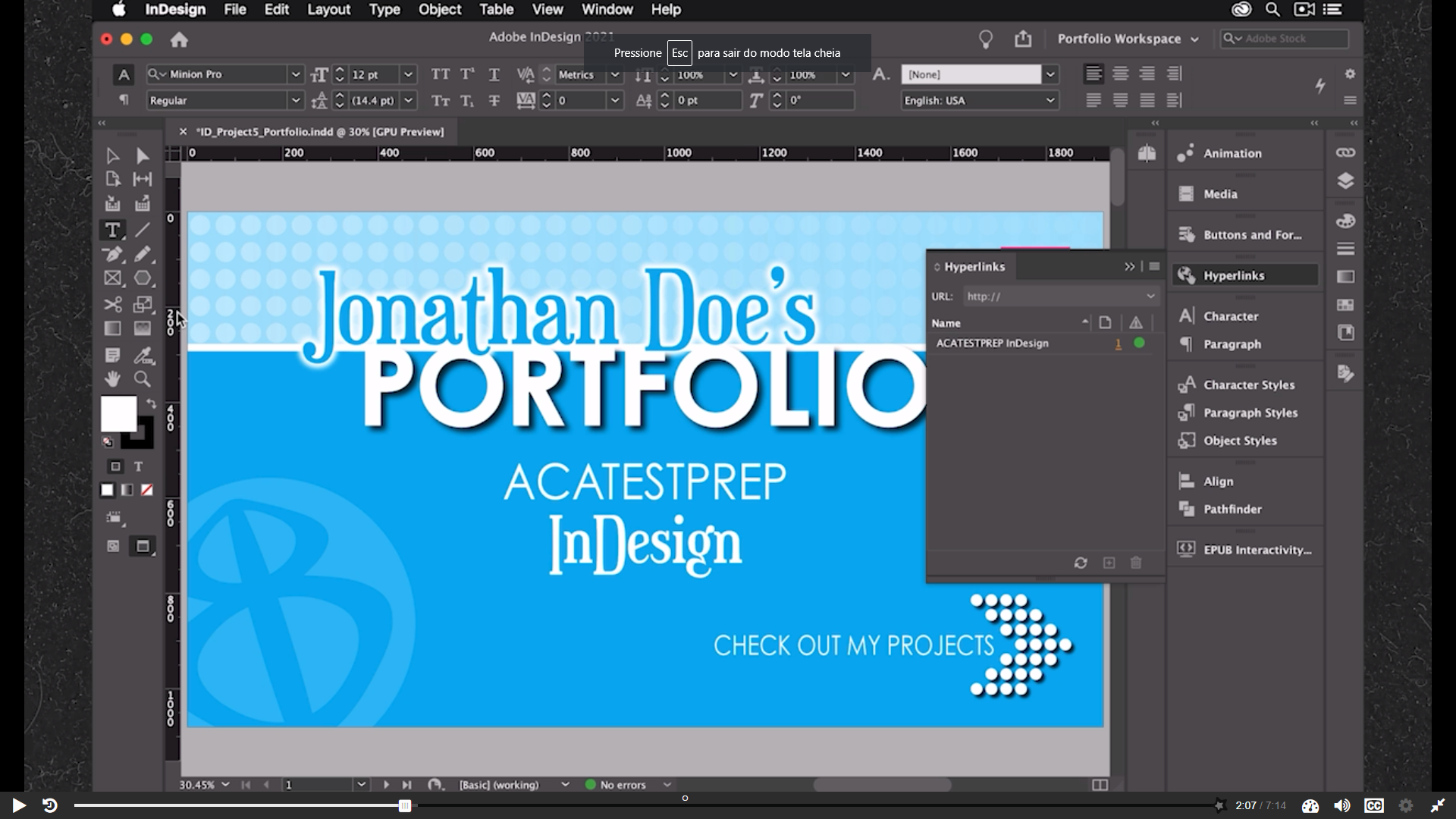
Task: Click the Eyedropper tool
Action: click(143, 355)
